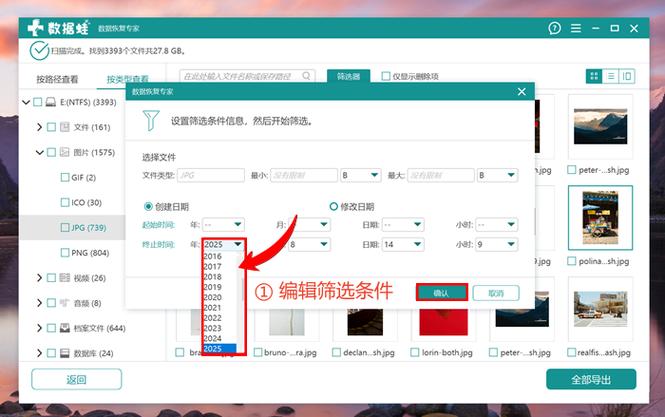Open the hamburger menu in title bar
This screenshot has width=665, height=417.
click(576, 28)
